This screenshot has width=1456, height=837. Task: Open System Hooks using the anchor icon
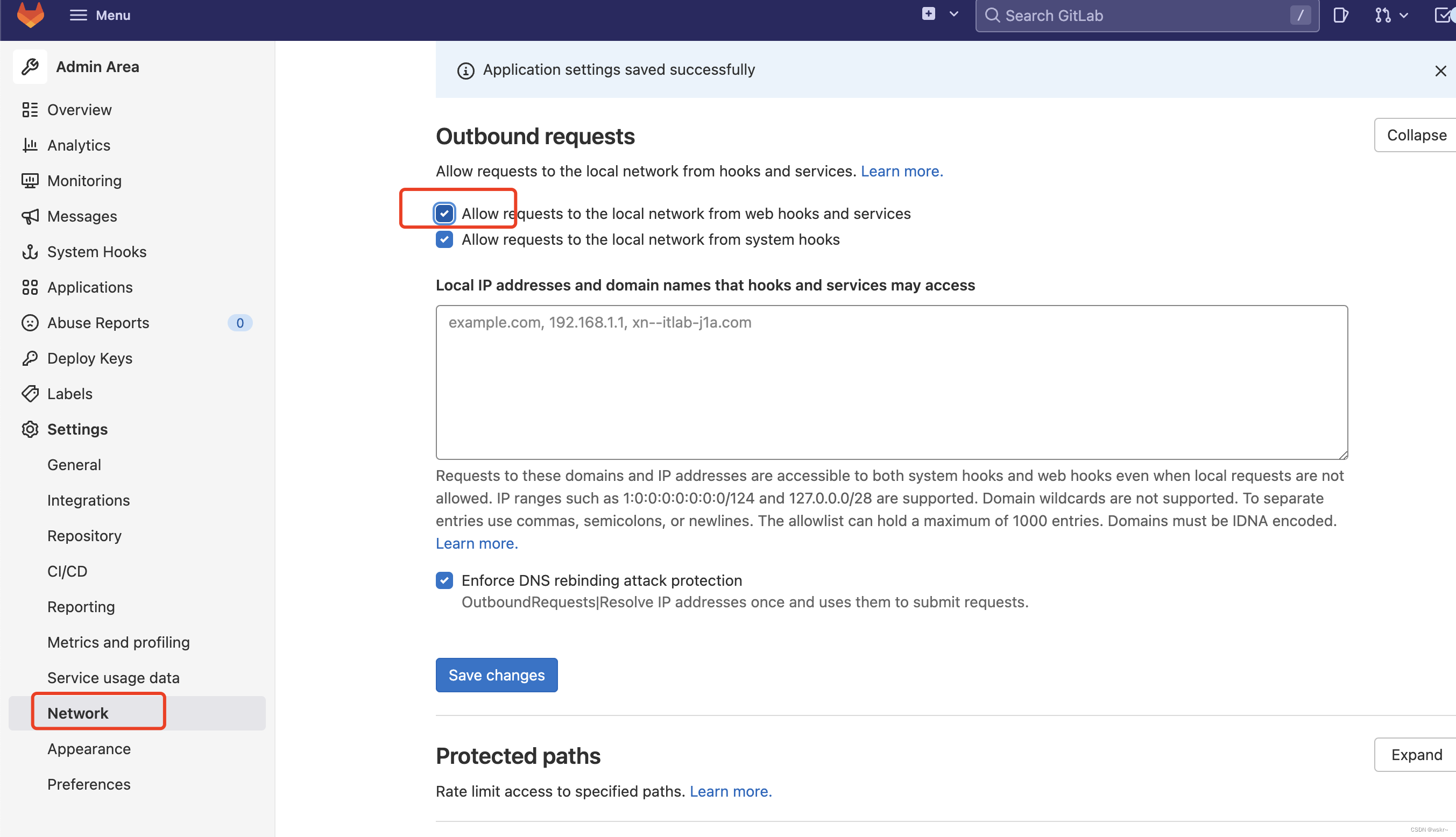pos(31,251)
